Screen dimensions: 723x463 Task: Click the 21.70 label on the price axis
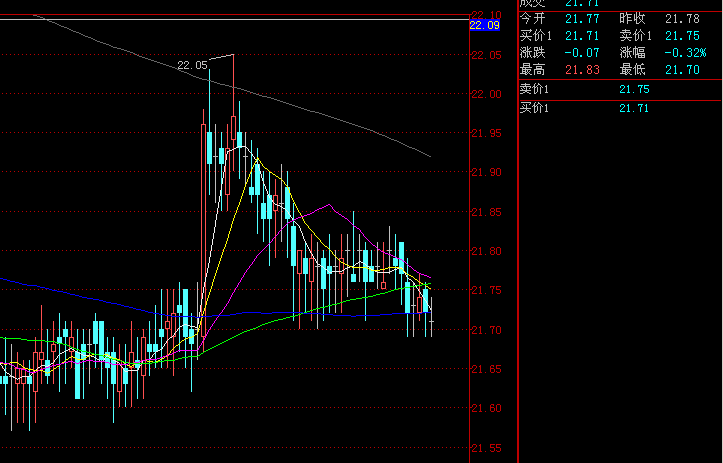(486, 330)
